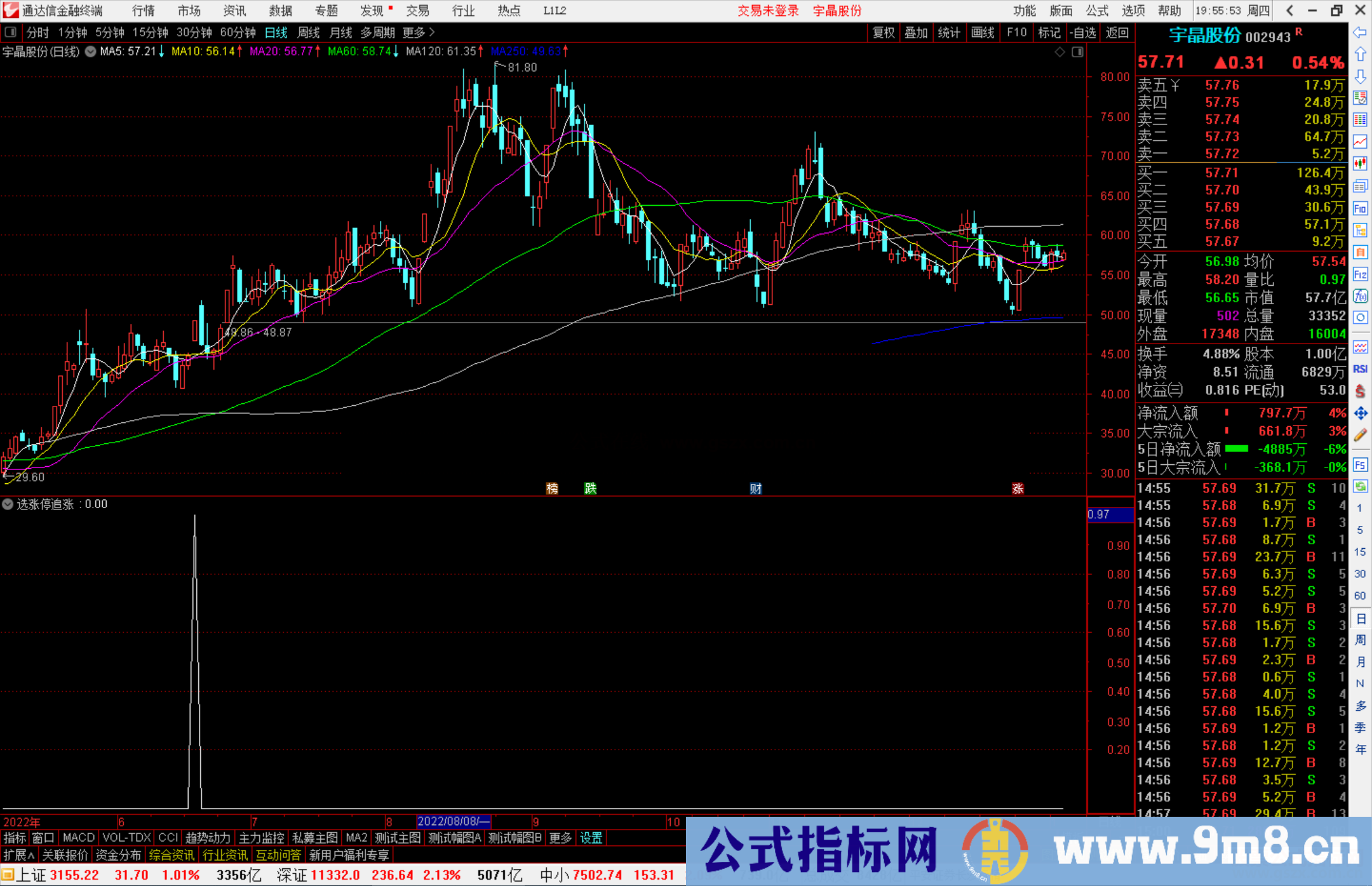The width and height of the screenshot is (1372, 886).
Task: Click the 财 marker on the chart timeline
Action: (755, 488)
